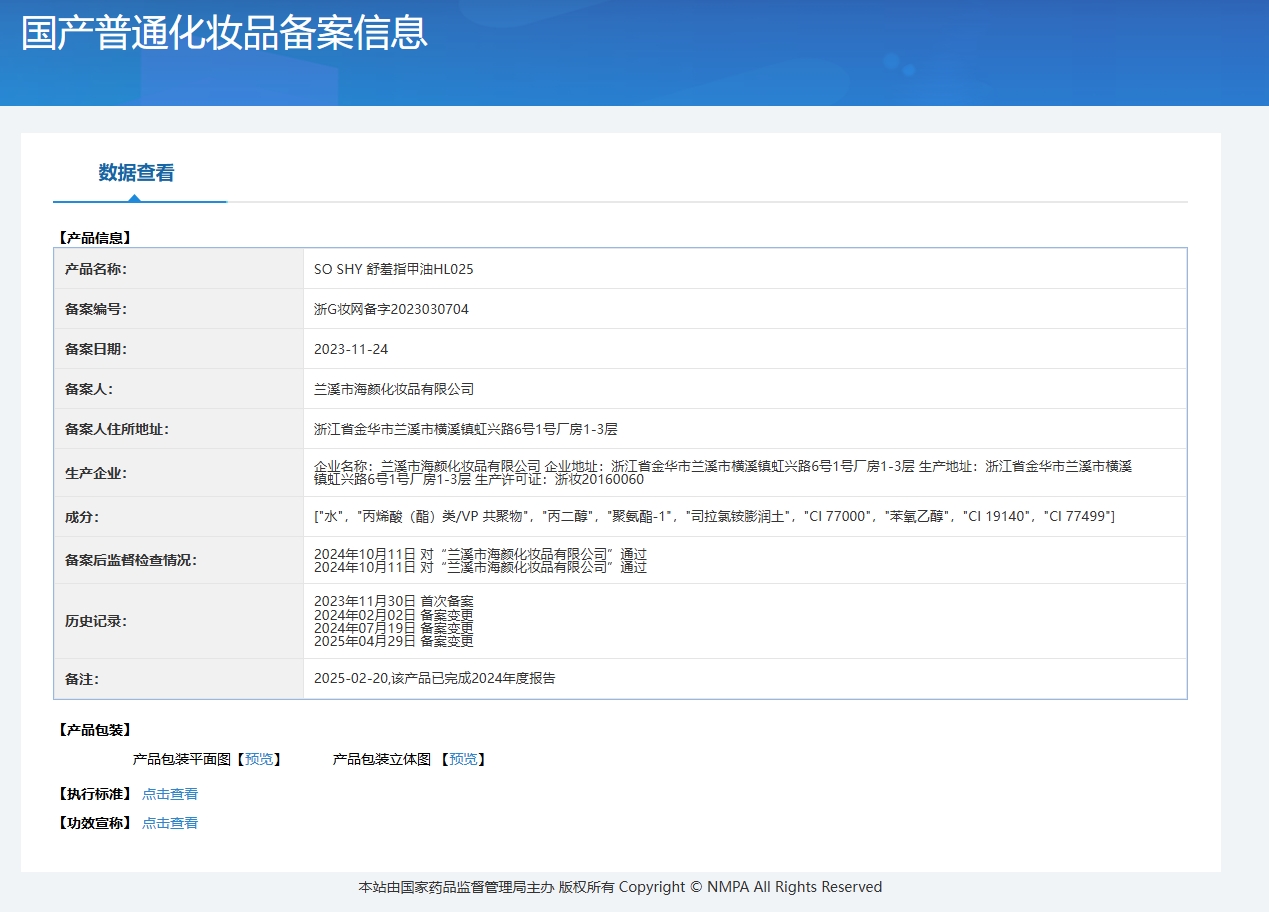The height and width of the screenshot is (912, 1269).
Task: Click the 备案后监督检查情况 row label
Action: (131, 560)
